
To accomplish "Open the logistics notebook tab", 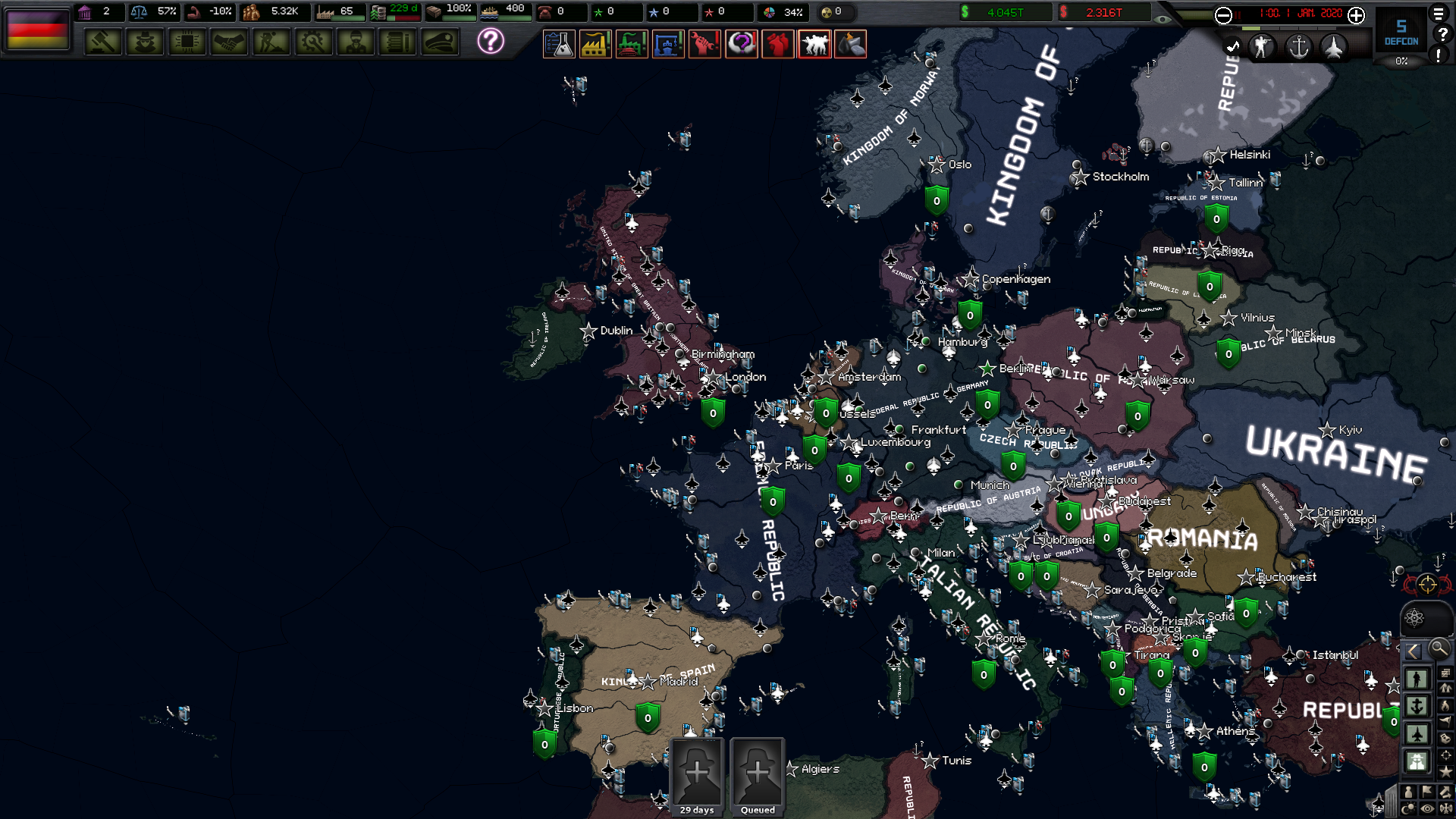I will pos(397,42).
